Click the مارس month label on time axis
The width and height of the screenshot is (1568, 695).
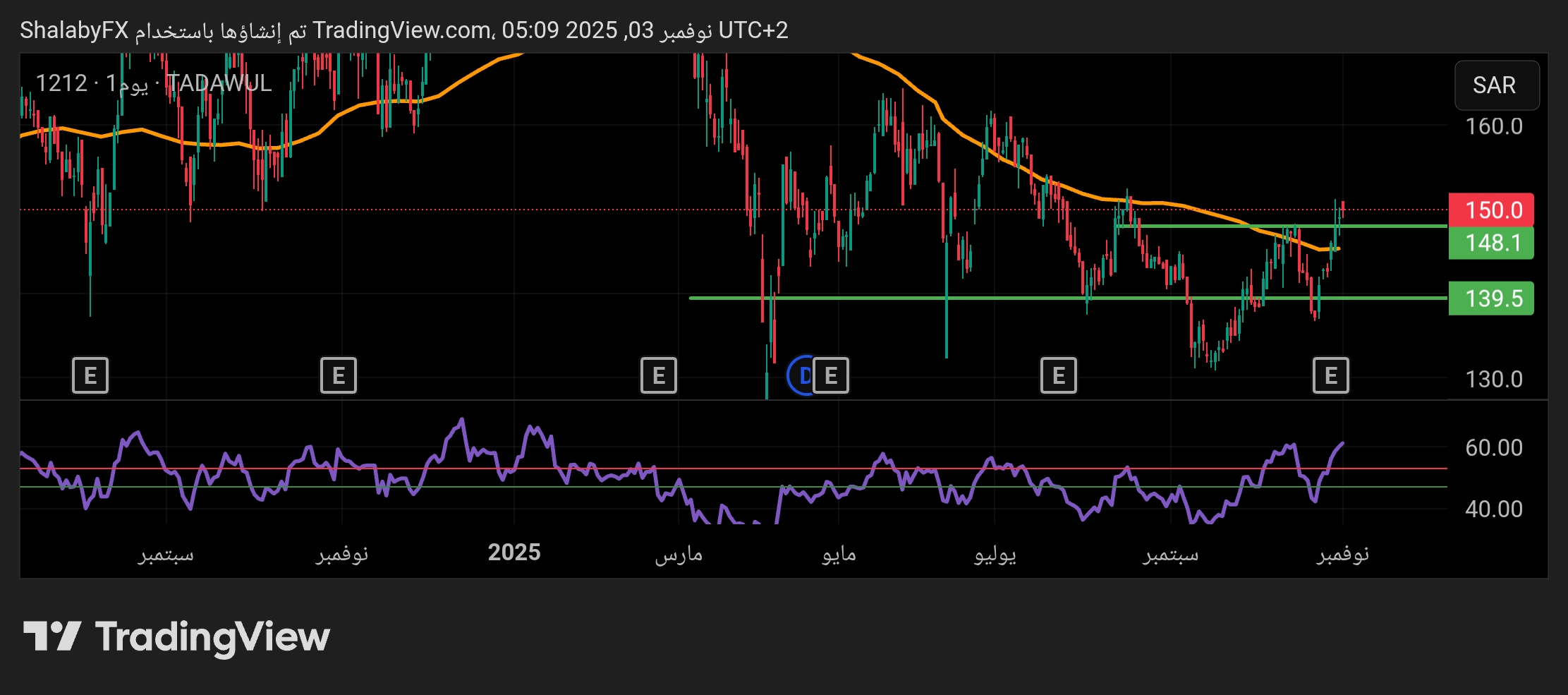[x=679, y=554]
